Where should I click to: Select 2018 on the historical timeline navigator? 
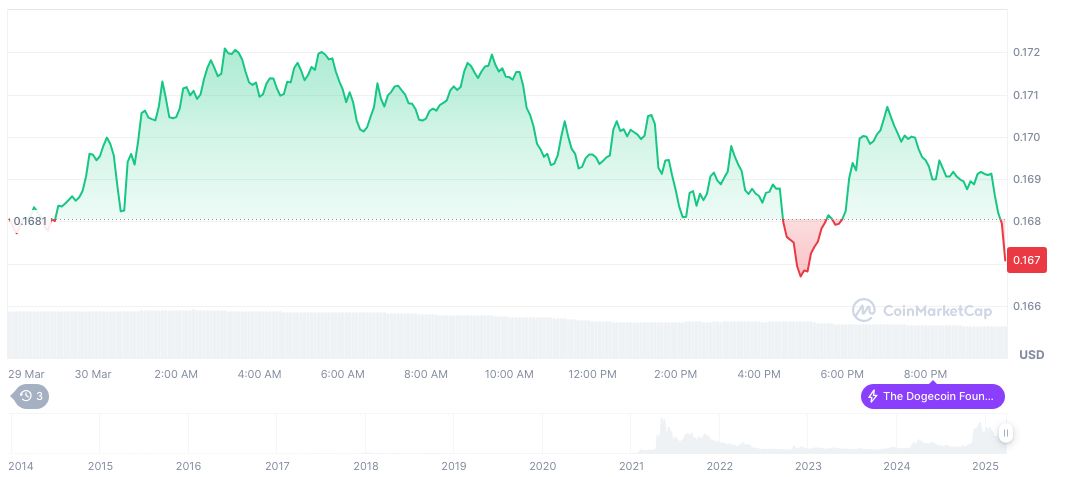(x=366, y=466)
